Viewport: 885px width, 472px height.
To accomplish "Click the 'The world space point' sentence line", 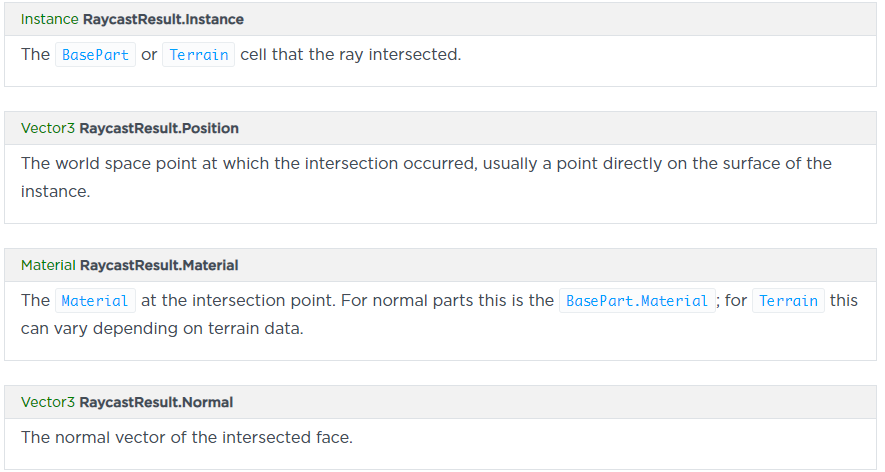I will coord(426,163).
